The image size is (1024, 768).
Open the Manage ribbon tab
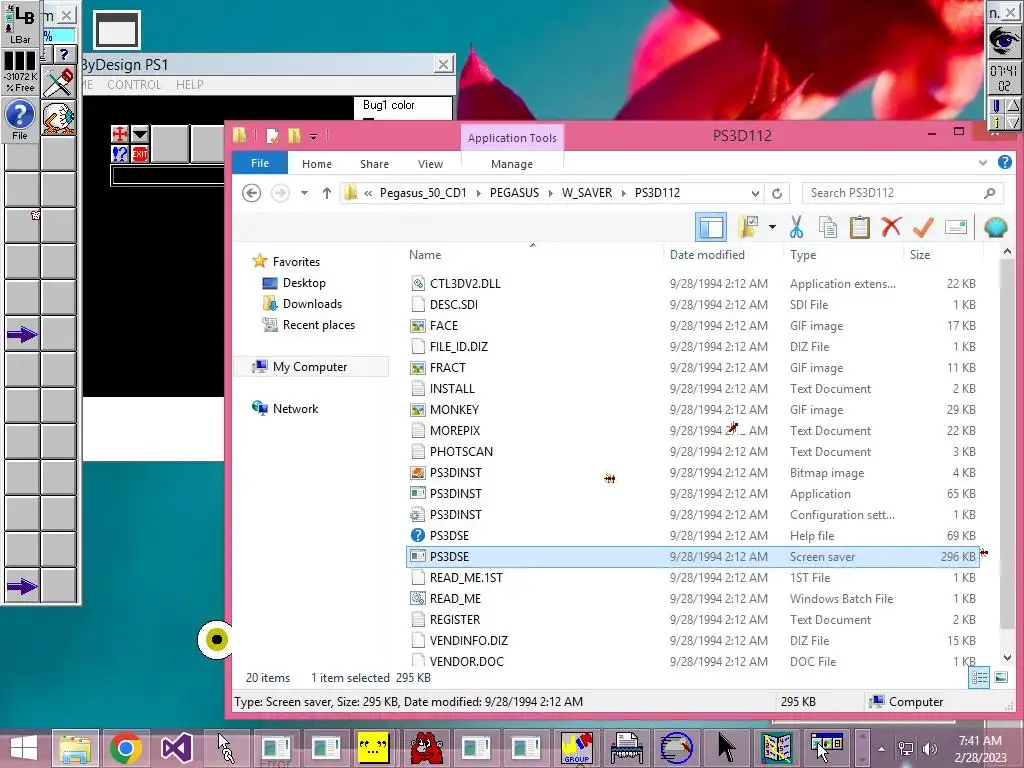[512, 164]
